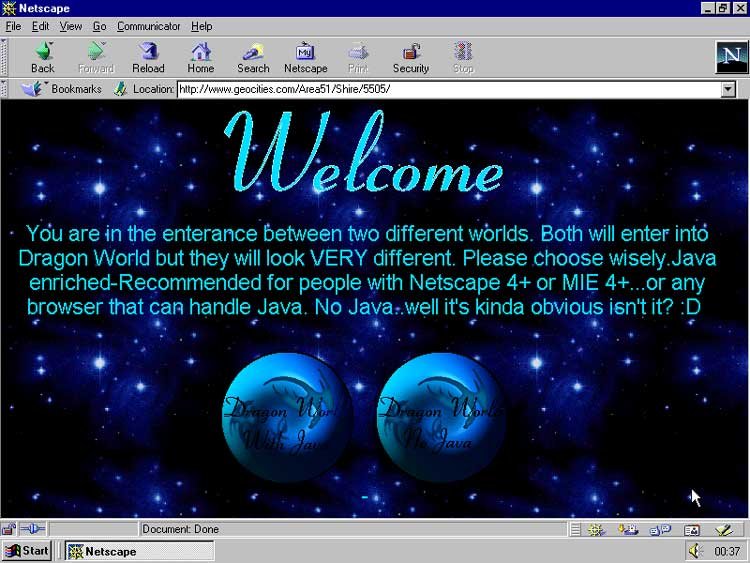750x563 pixels.
Task: Open Composer from the component bar
Action: [x=724, y=529]
